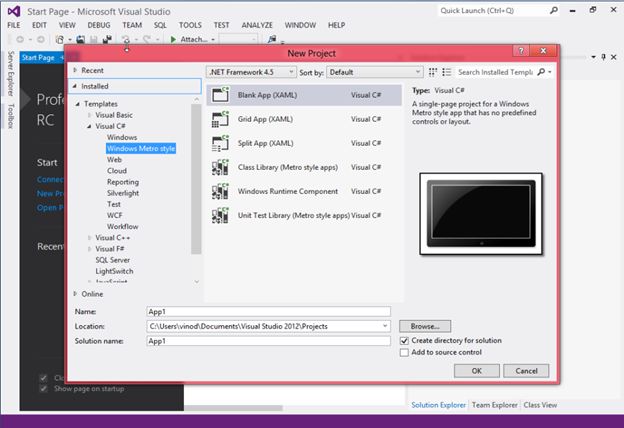This screenshot has width=624, height=428.
Task: Collapse the Installed section
Action: pos(75,86)
